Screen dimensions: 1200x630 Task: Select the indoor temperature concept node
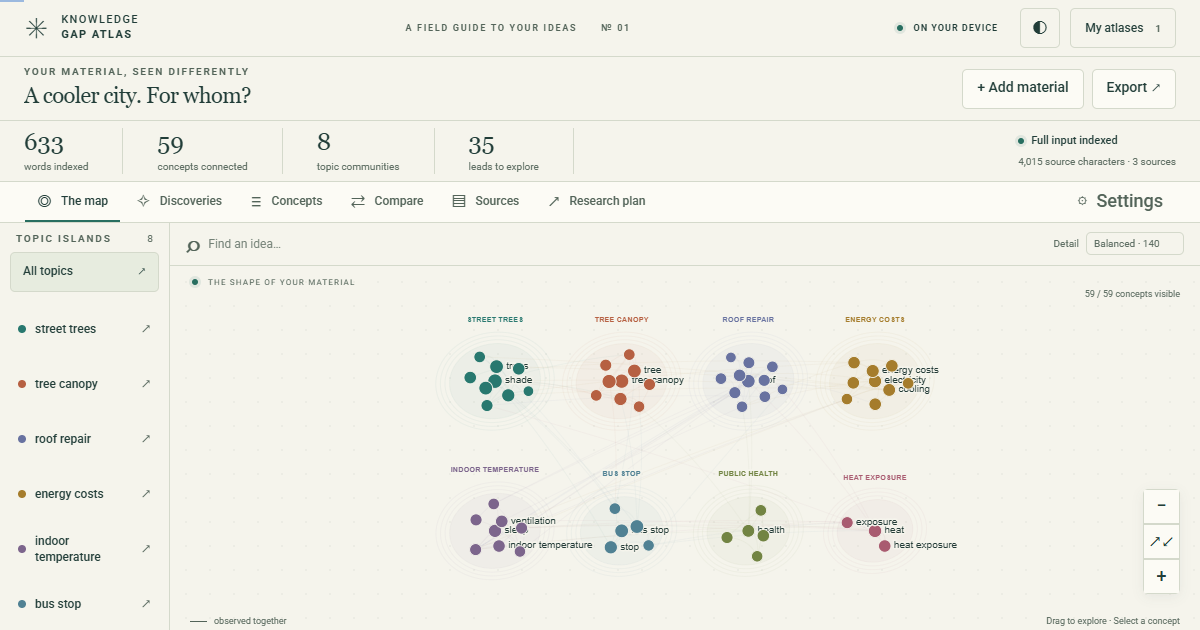(499, 546)
